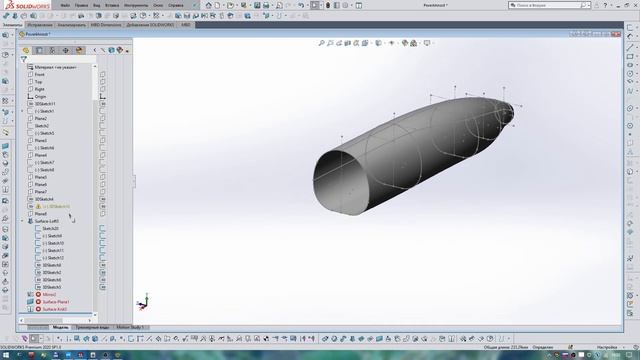This screenshot has height=360, width=640.
Task: Toggle display pane visibility for 3DSketch5 row
Action: pos(102,287)
